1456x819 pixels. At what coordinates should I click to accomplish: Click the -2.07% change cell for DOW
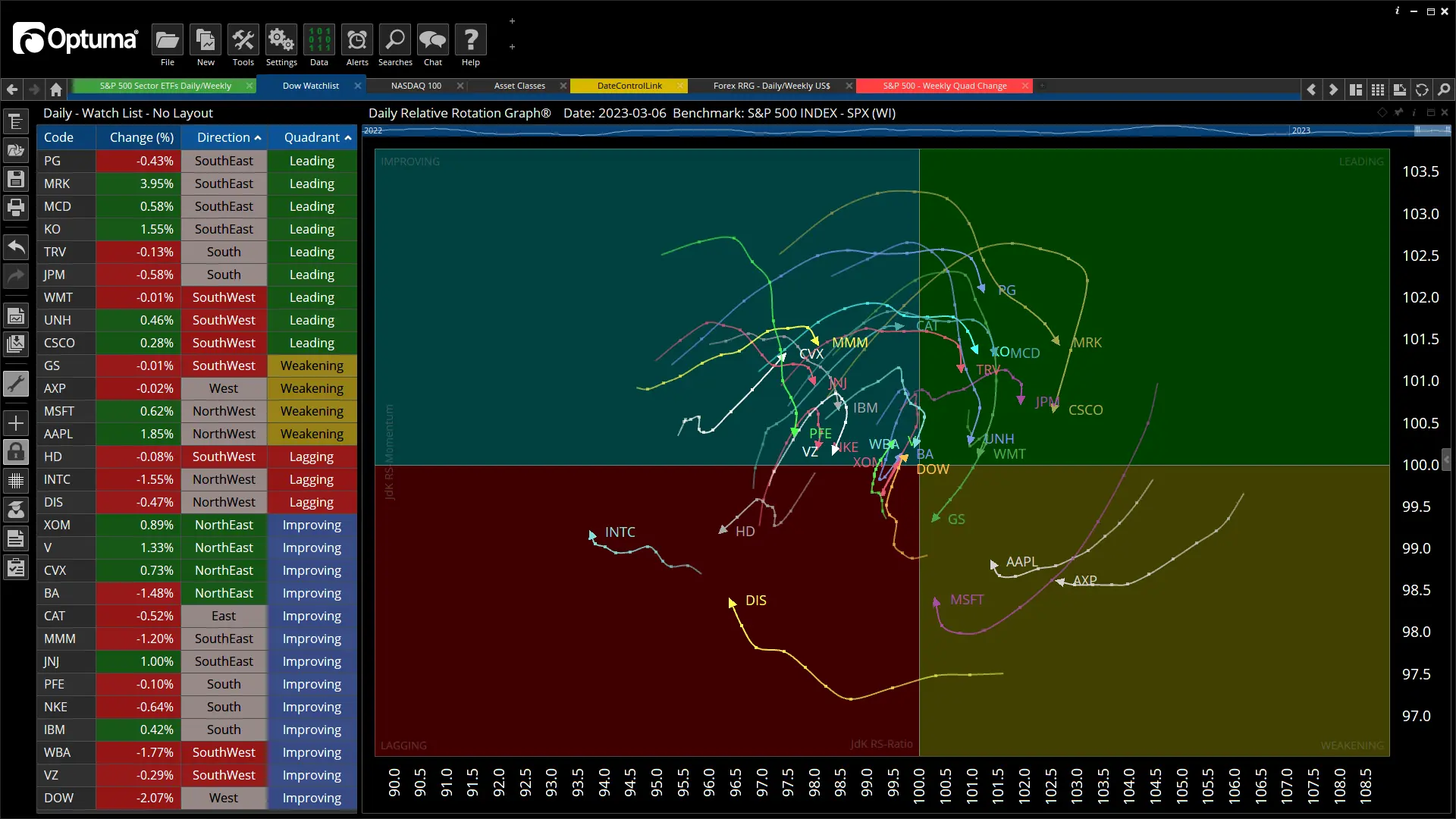(x=139, y=798)
